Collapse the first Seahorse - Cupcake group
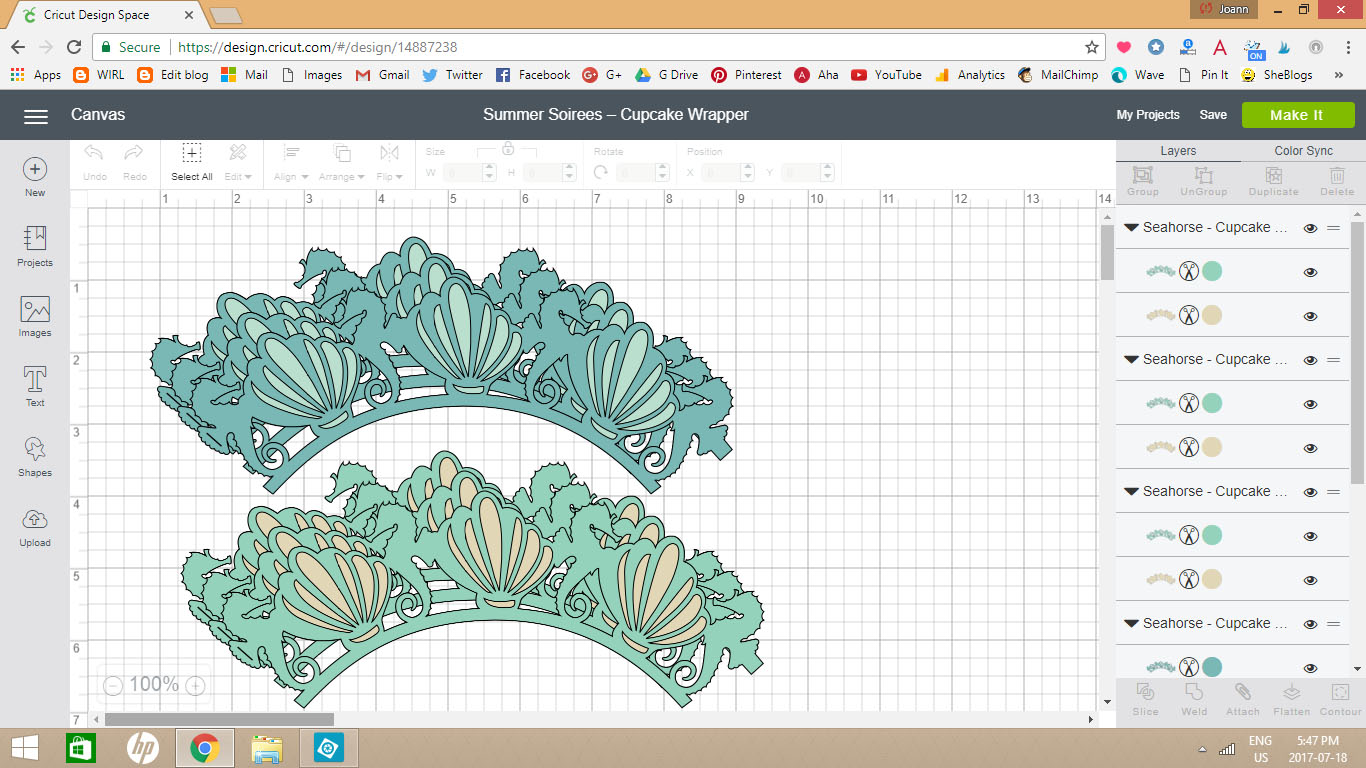Image resolution: width=1366 pixels, height=768 pixels. point(1131,228)
